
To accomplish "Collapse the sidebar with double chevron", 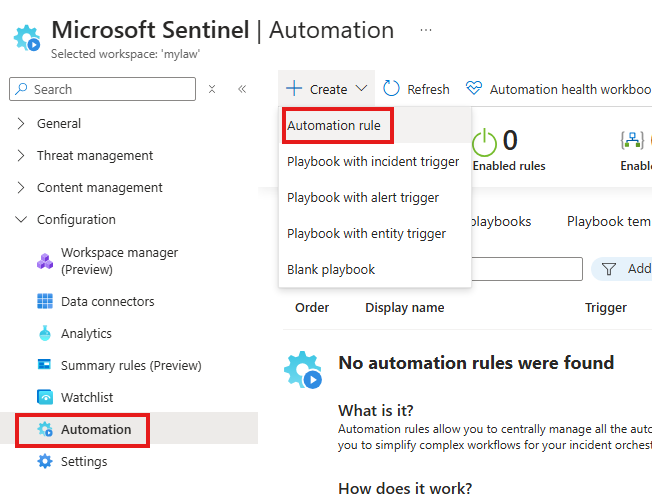I will tap(242, 89).
